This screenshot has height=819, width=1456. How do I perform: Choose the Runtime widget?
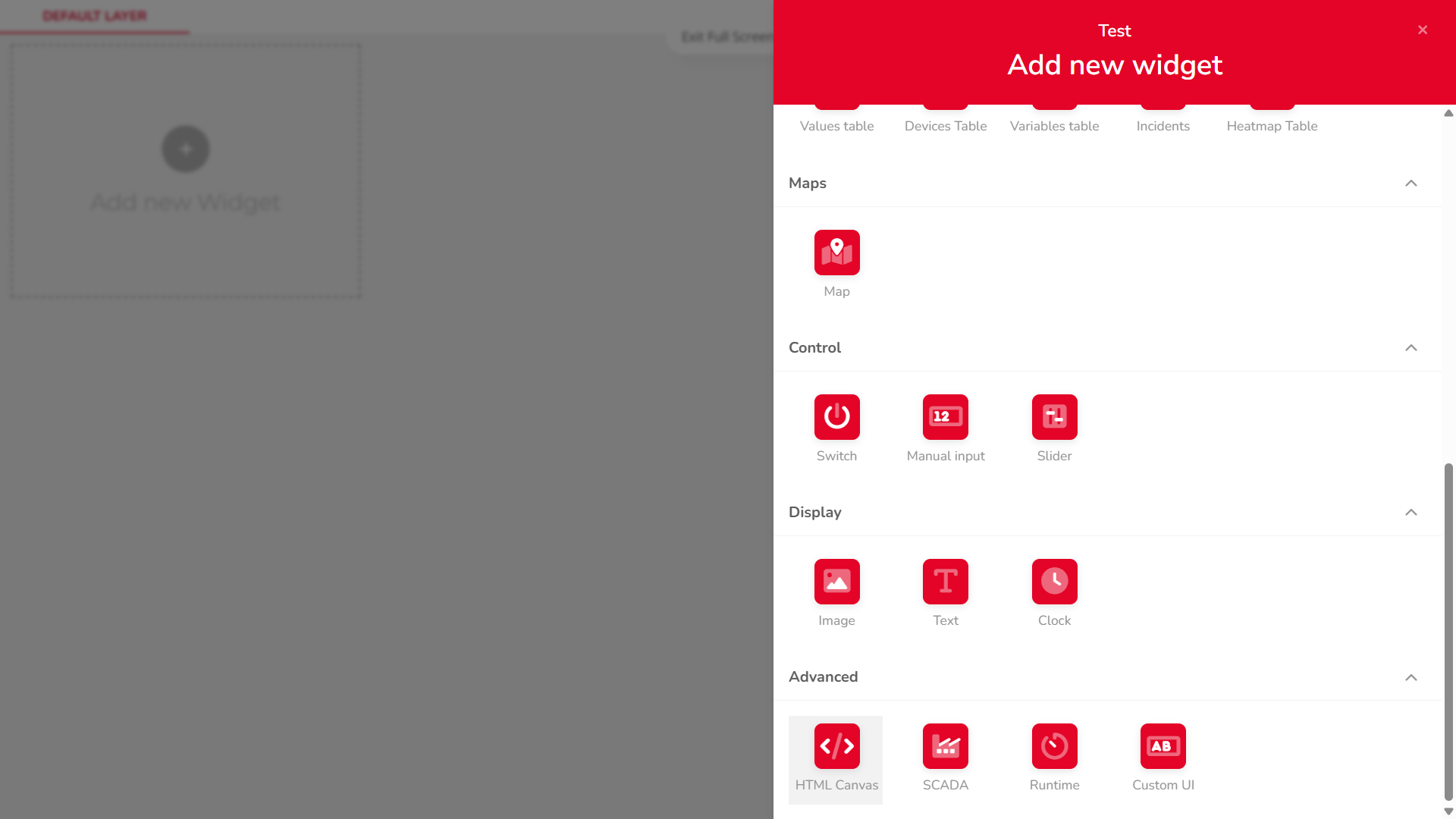tap(1054, 746)
